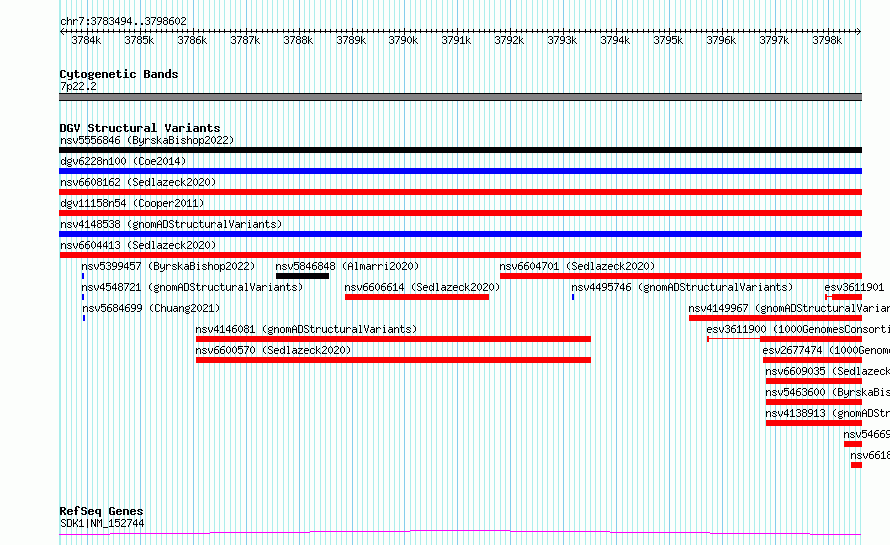Viewport: 890px width, 545px height.
Task: Click the DGV Structural Variants track title
Action: point(140,128)
